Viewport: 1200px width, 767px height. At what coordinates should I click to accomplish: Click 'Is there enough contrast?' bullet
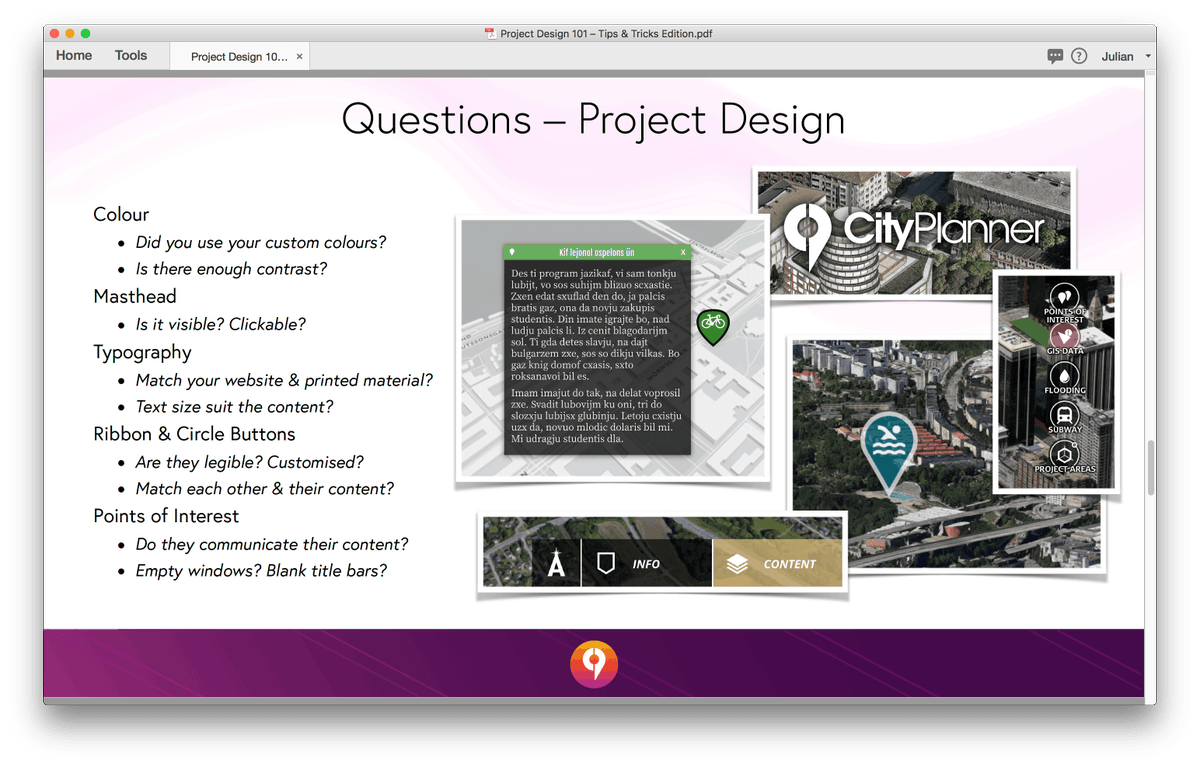coord(231,269)
